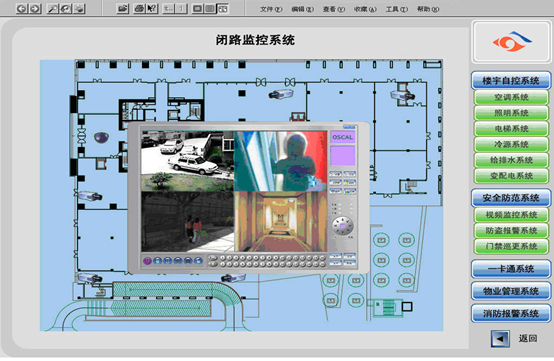Select the camera icon in top-right room

click(402, 95)
